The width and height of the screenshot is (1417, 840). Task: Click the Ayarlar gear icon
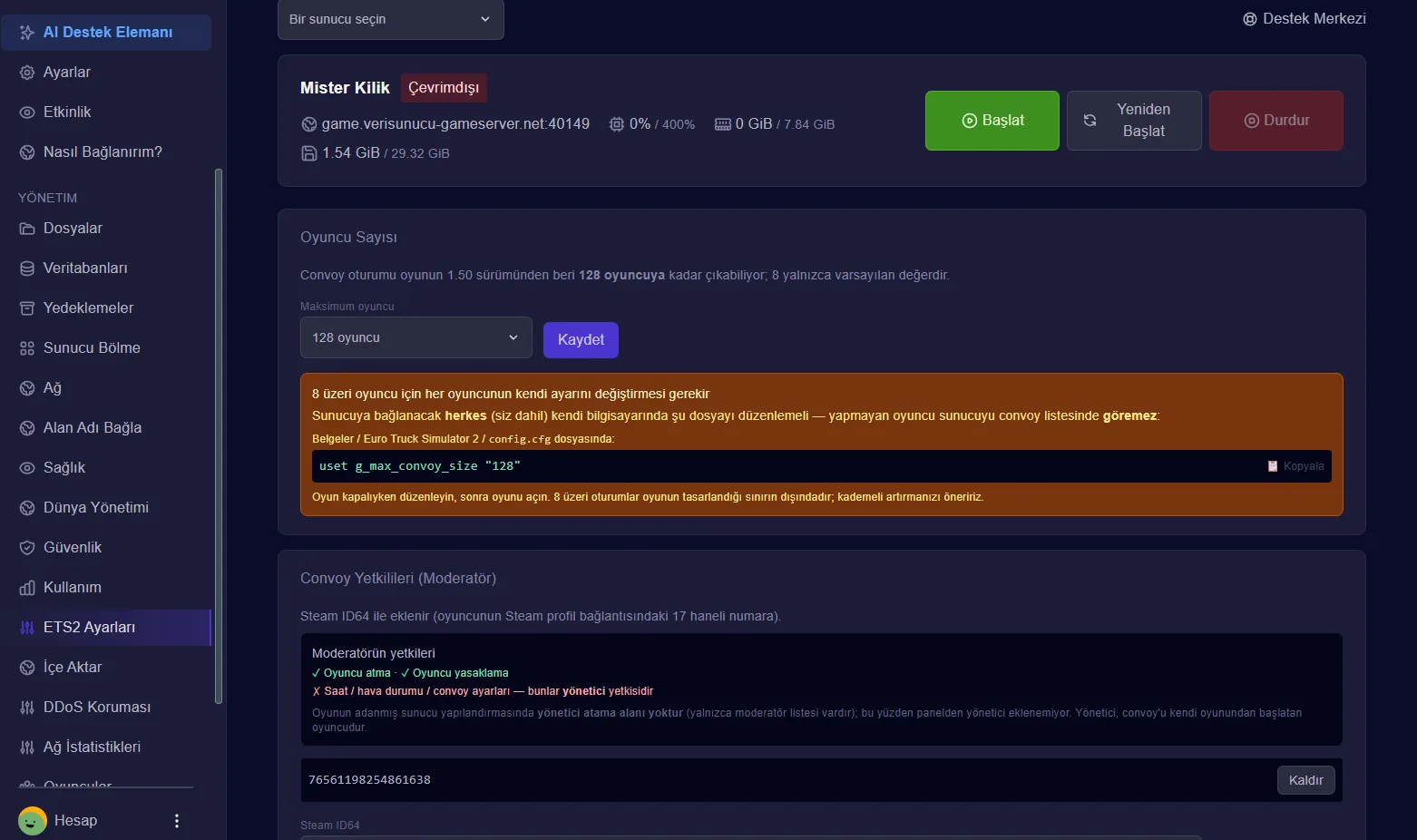tap(27, 73)
